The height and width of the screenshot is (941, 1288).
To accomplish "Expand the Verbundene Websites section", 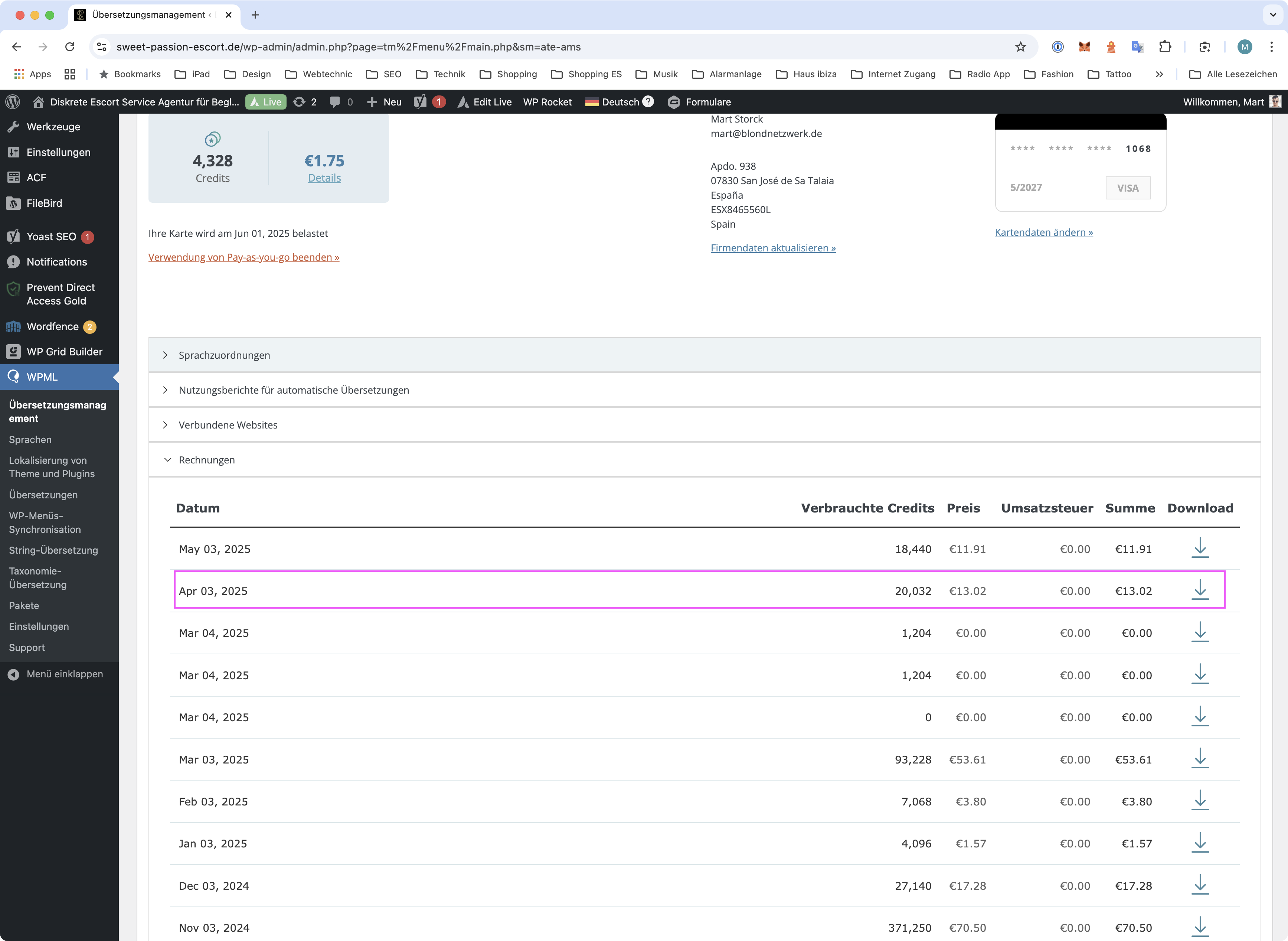I will tap(705, 425).
